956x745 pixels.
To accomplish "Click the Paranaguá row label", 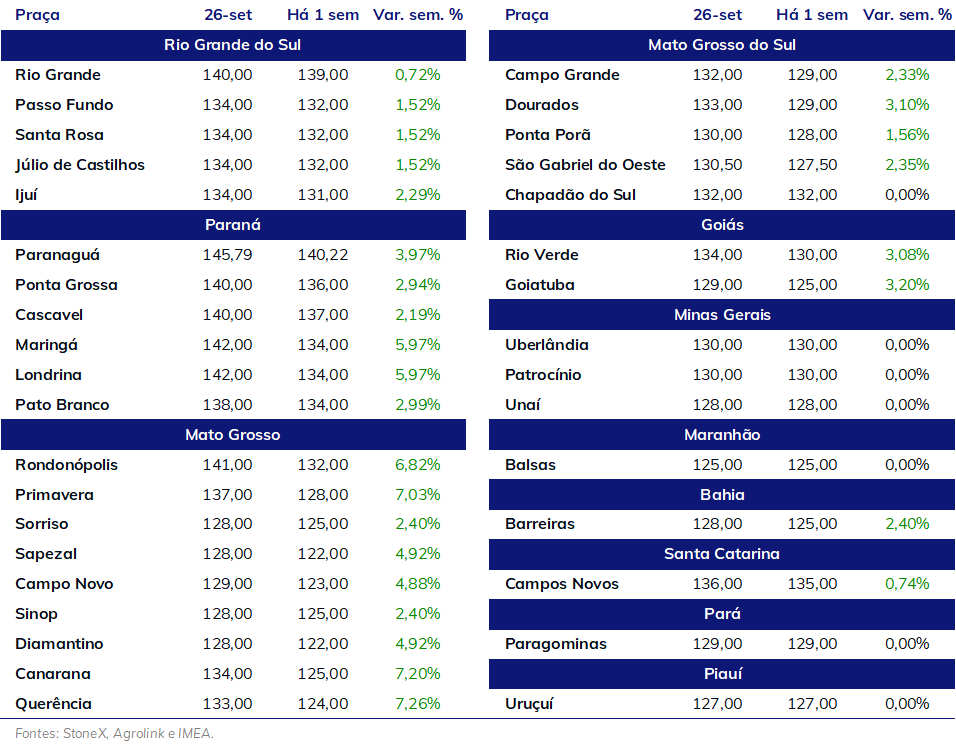I will [57, 255].
